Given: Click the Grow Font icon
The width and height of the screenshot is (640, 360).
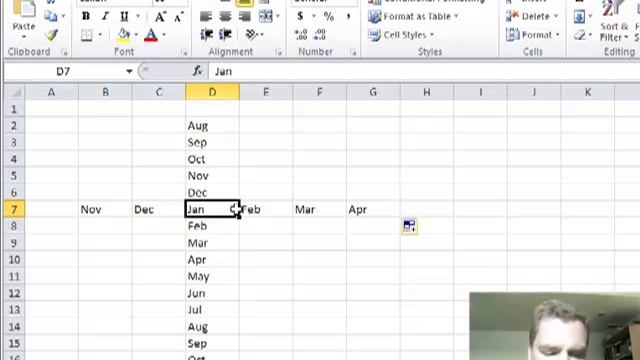Looking at the screenshot, I should [x=160, y=17].
